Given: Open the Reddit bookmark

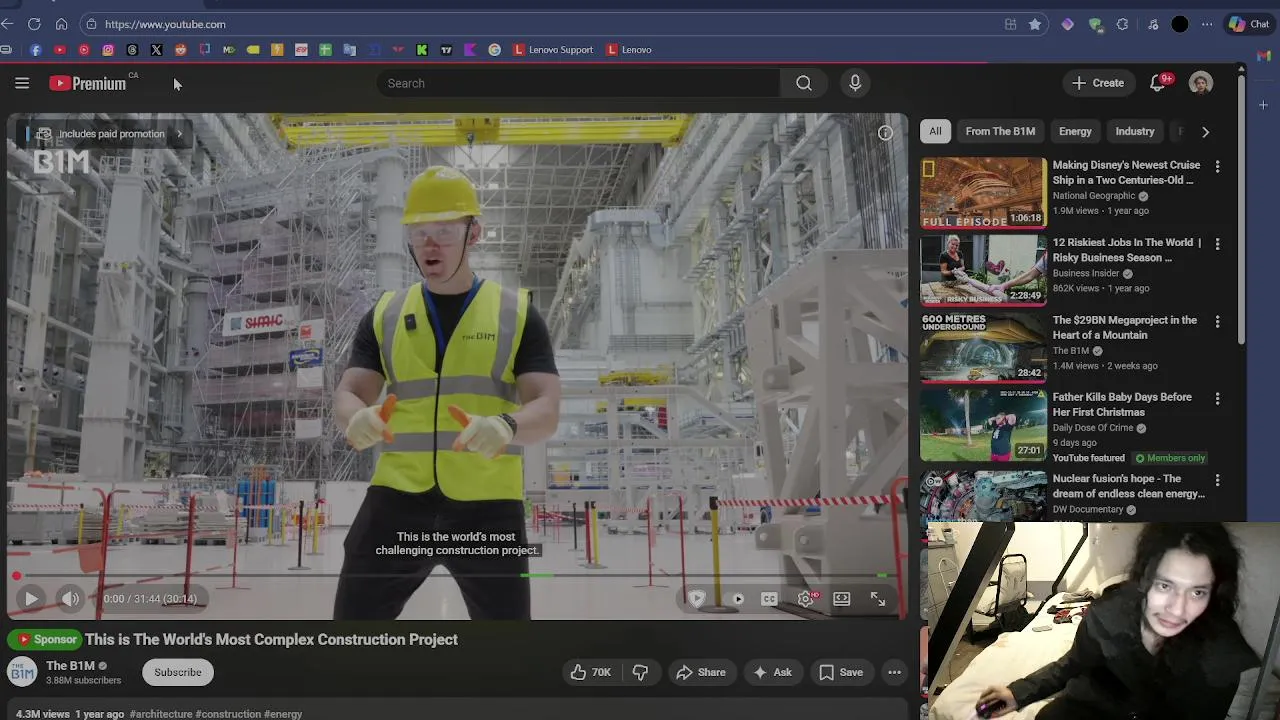Looking at the screenshot, I should point(180,50).
